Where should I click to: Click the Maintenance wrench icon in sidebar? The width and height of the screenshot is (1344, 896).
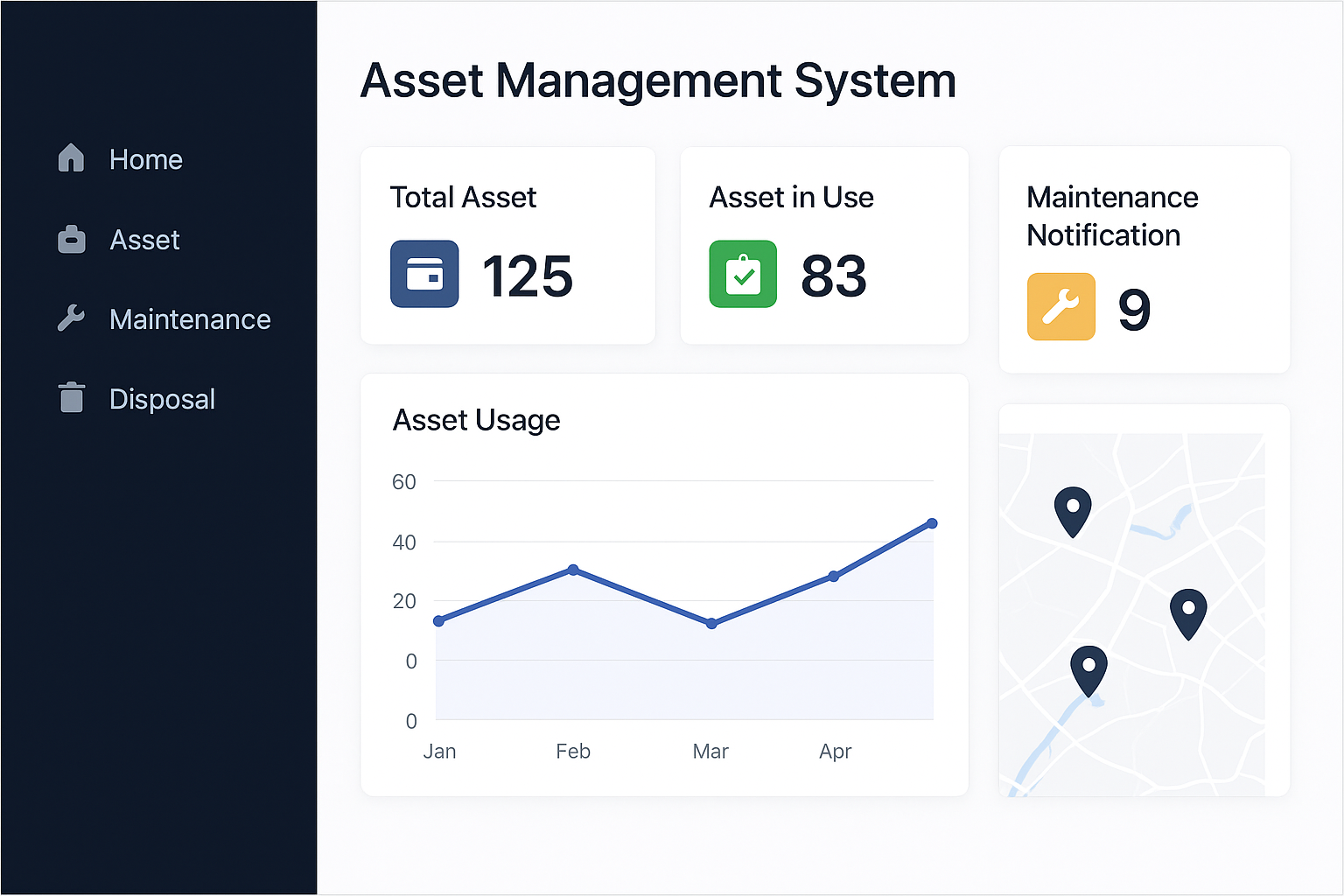[x=71, y=318]
